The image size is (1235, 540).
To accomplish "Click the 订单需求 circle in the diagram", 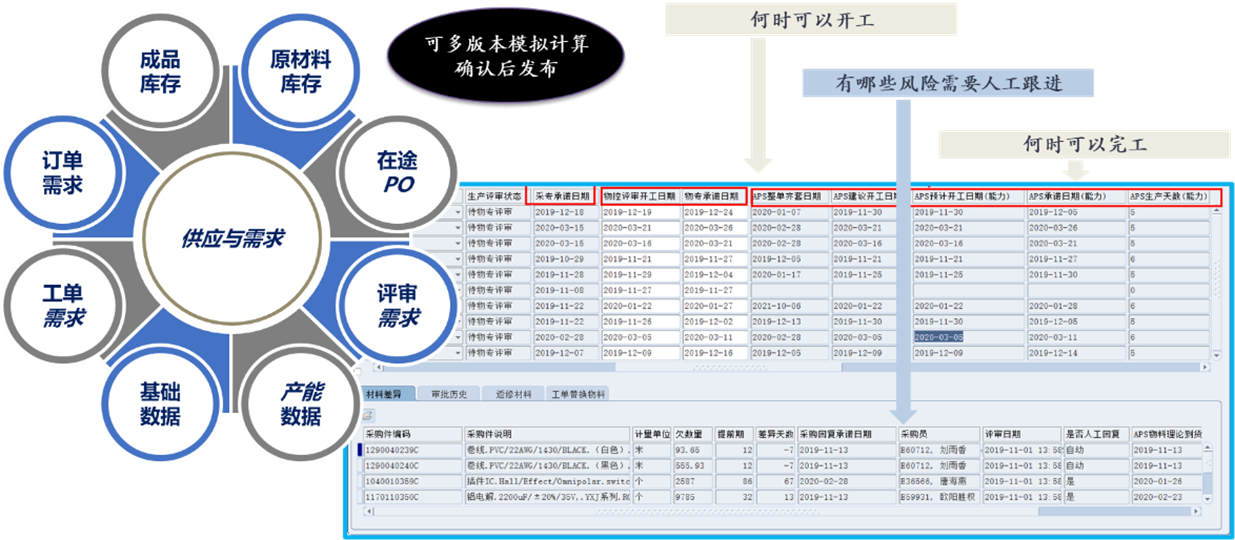I will click(62, 171).
